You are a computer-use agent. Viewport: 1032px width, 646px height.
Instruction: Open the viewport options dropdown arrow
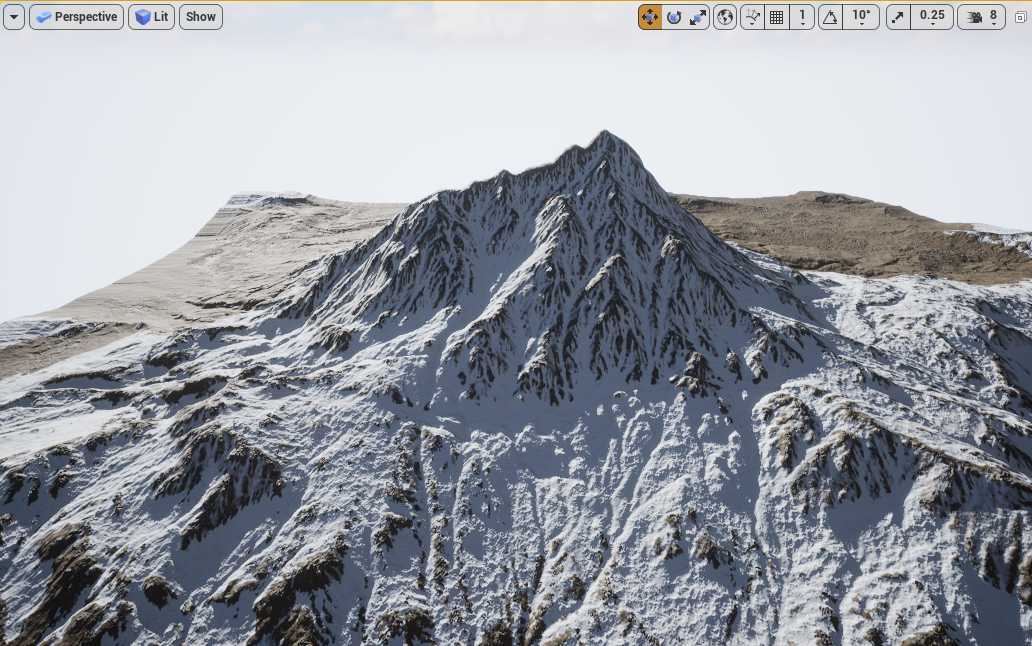[14, 17]
